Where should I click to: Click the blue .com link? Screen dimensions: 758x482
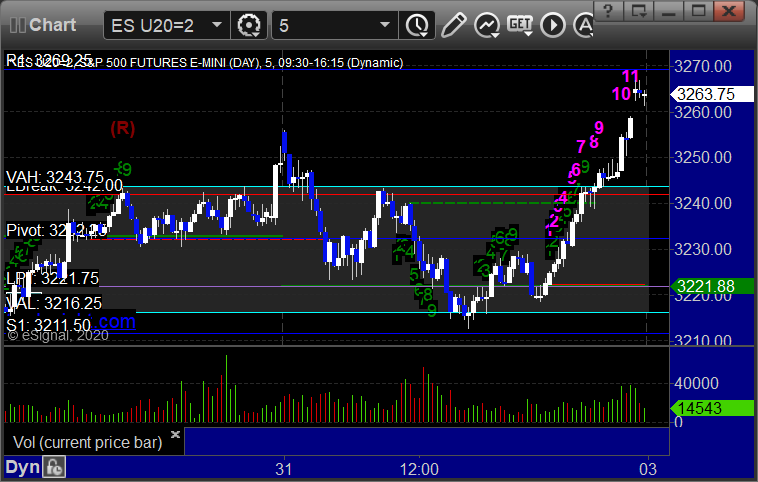[117, 322]
